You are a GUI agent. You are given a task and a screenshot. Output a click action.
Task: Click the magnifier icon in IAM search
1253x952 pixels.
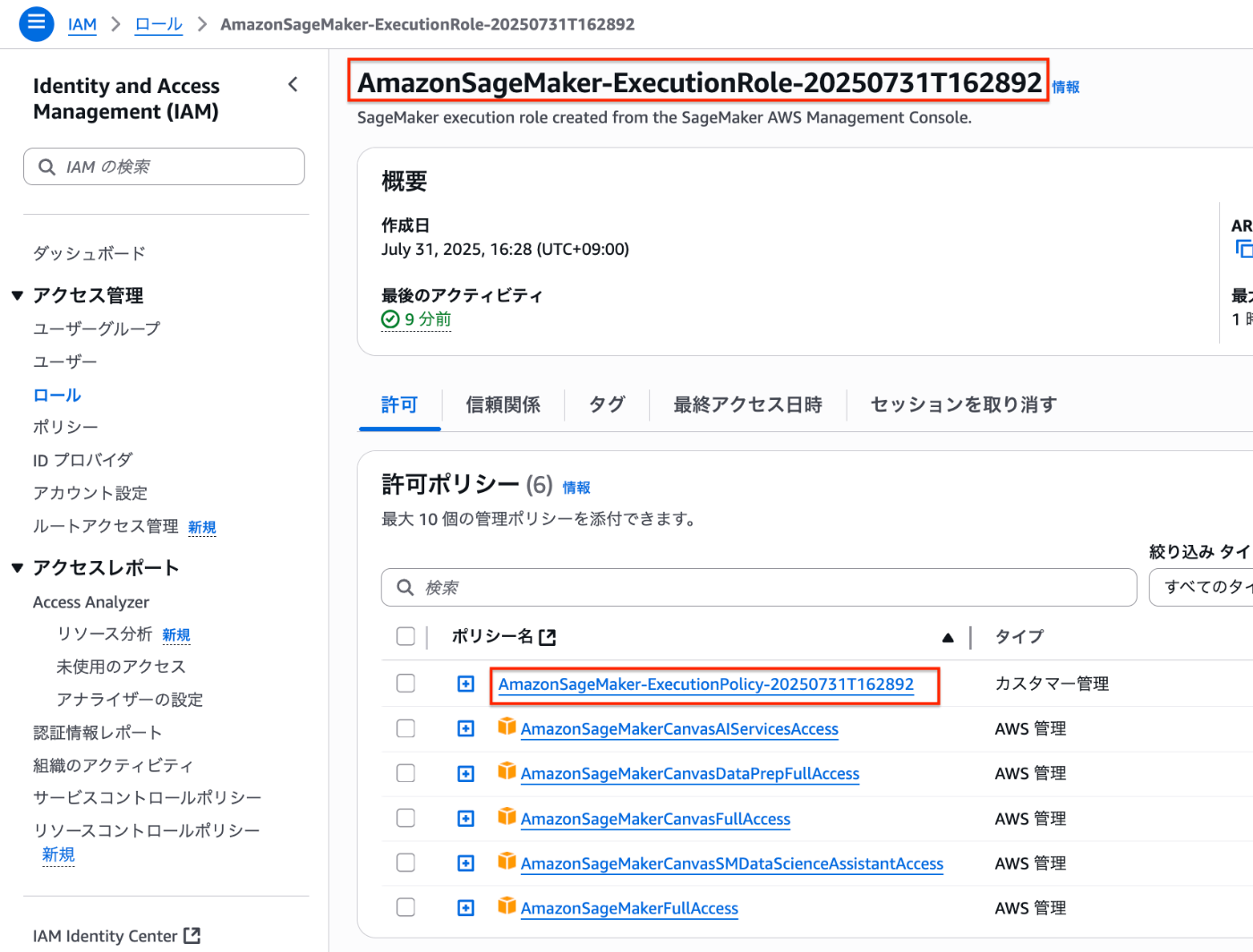47,167
